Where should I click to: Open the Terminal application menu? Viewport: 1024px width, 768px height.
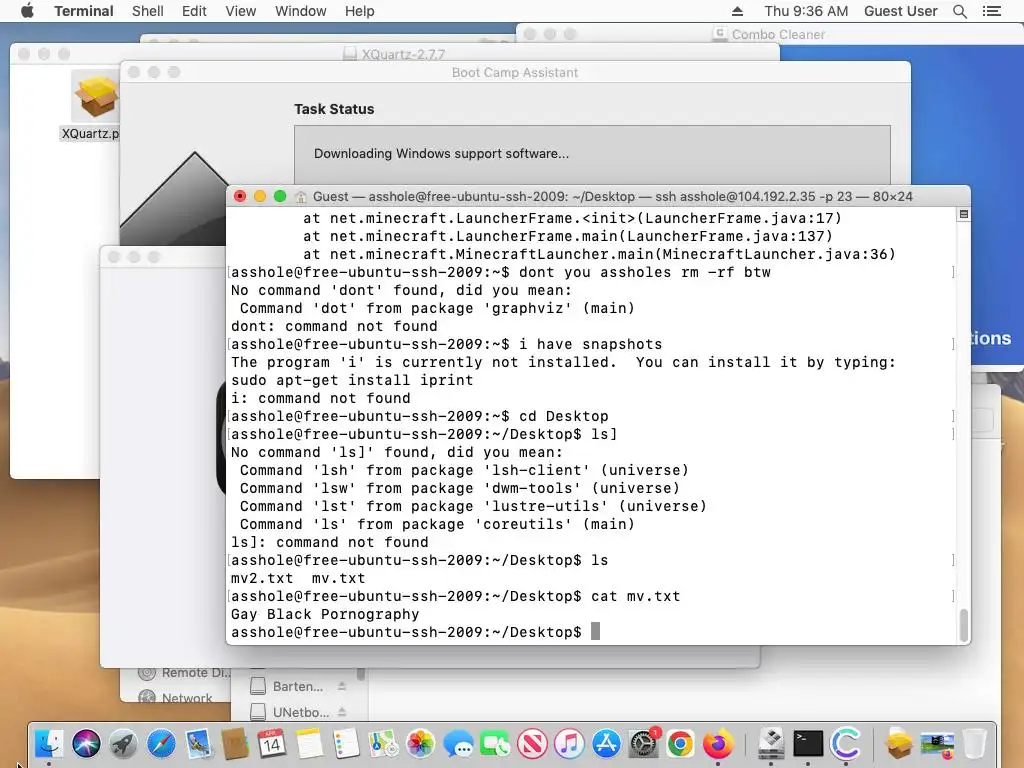[x=84, y=11]
